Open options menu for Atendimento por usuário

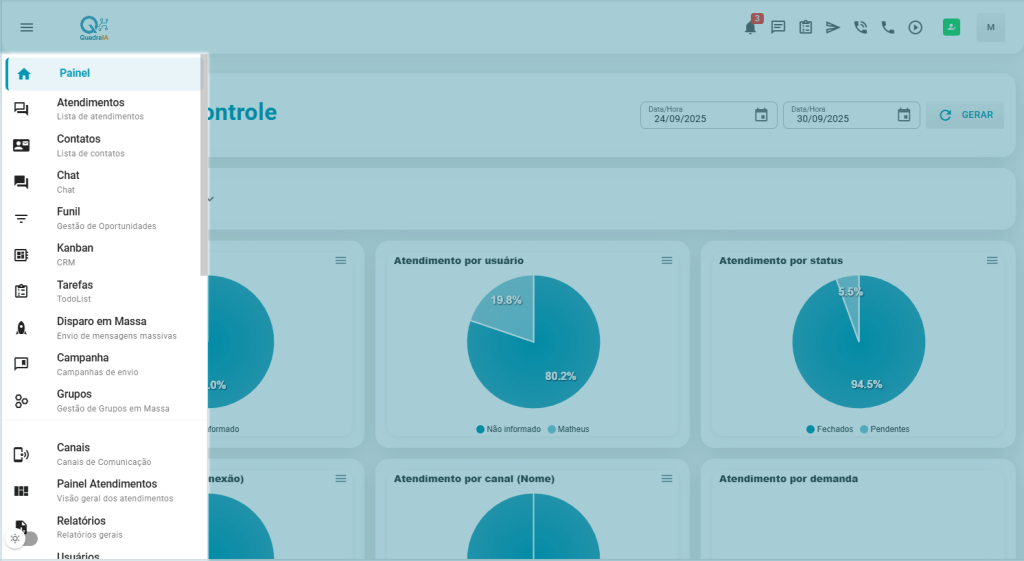point(667,260)
